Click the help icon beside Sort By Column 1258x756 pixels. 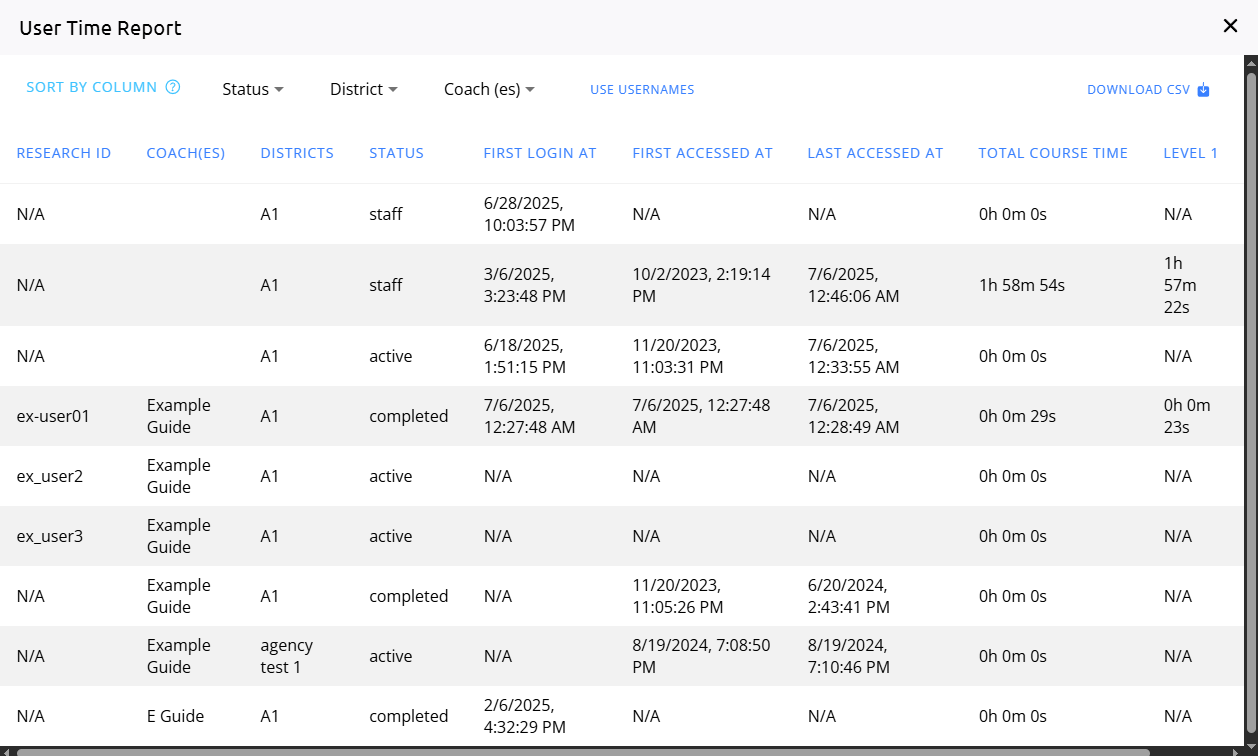(x=173, y=87)
